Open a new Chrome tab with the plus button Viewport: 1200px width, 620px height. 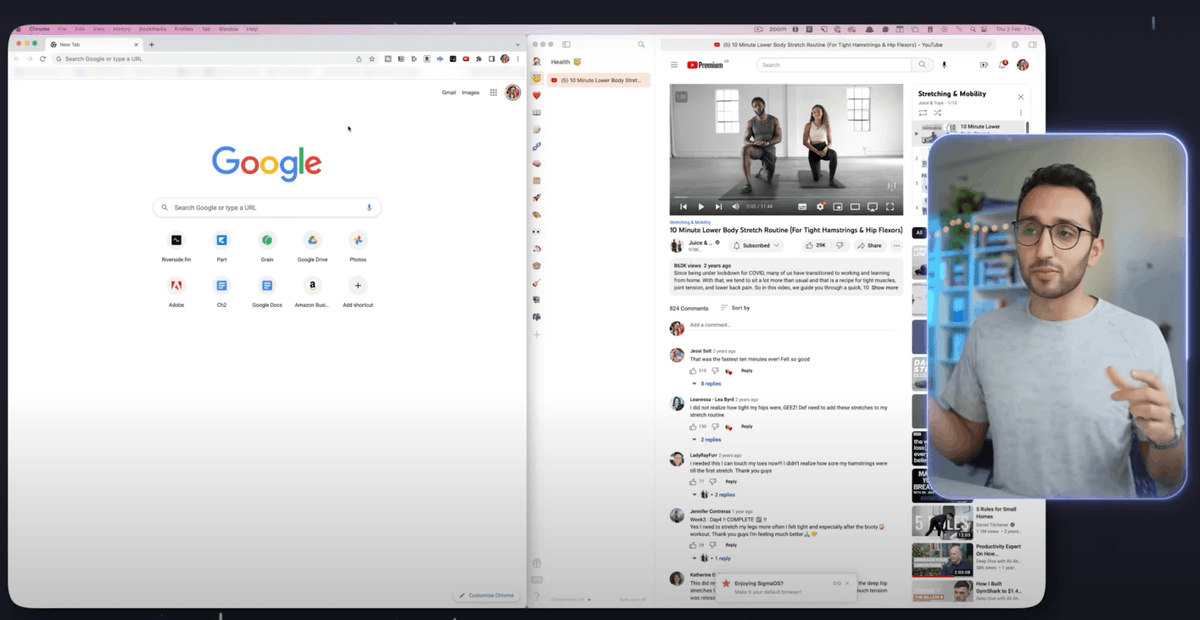pos(152,44)
